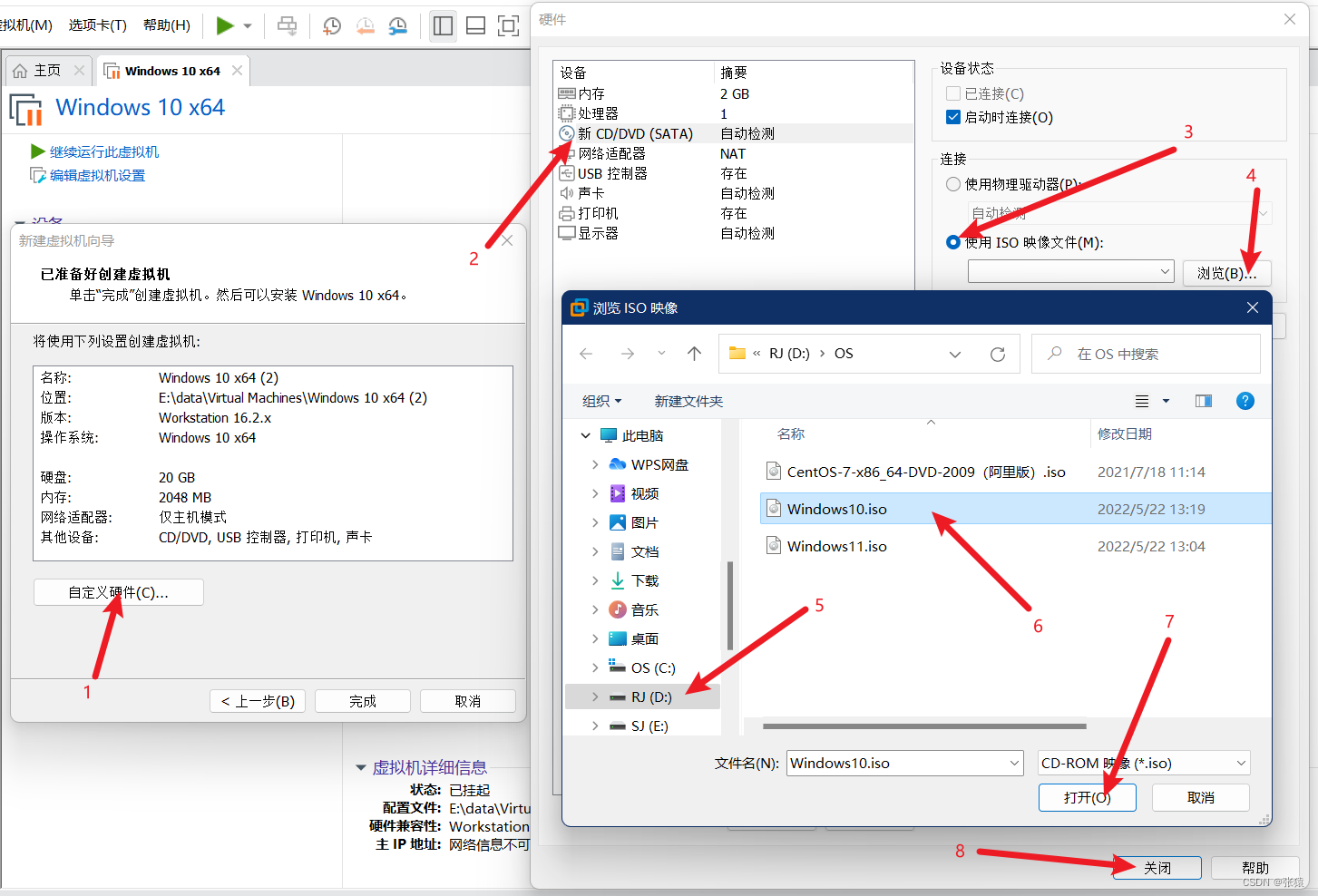Click 自定义硬件(C)... button

coord(119,592)
